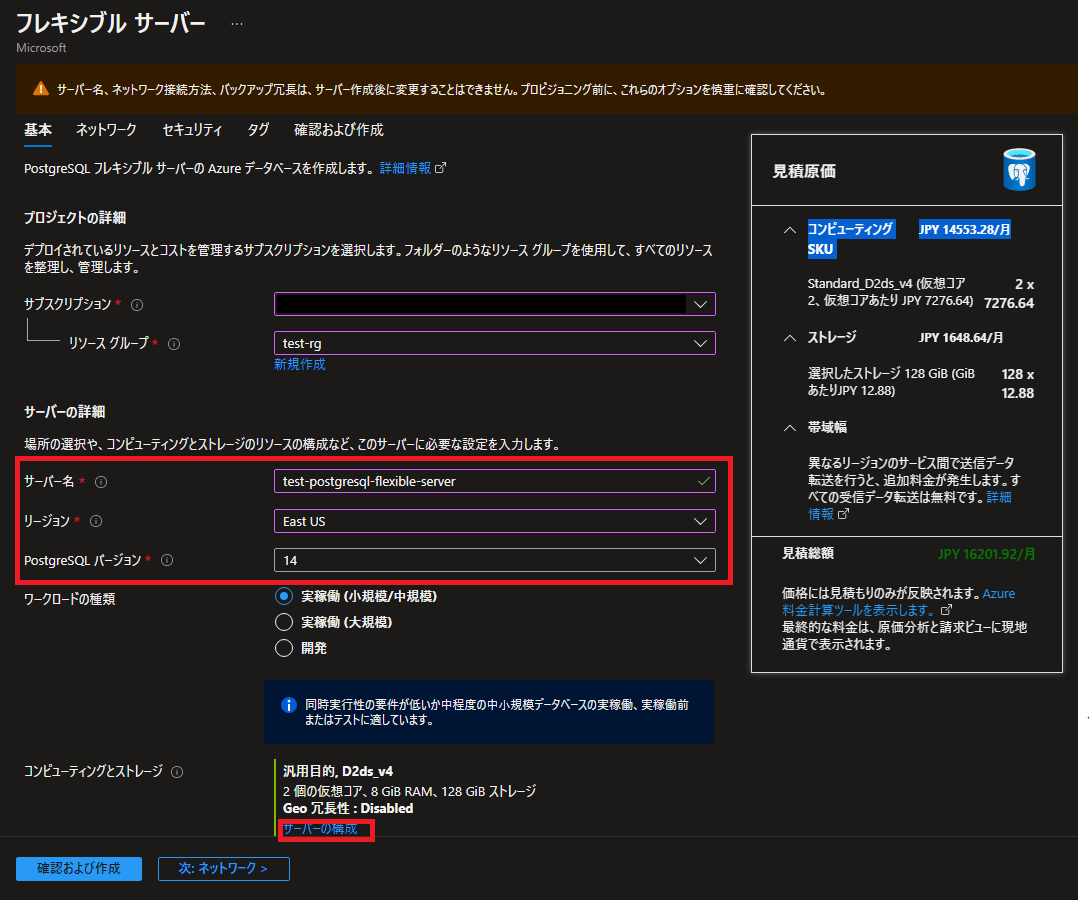Switch to the 基本 tab

coord(38,130)
